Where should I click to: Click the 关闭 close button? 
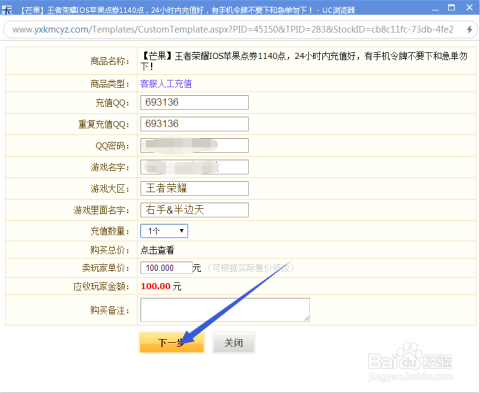[234, 342]
